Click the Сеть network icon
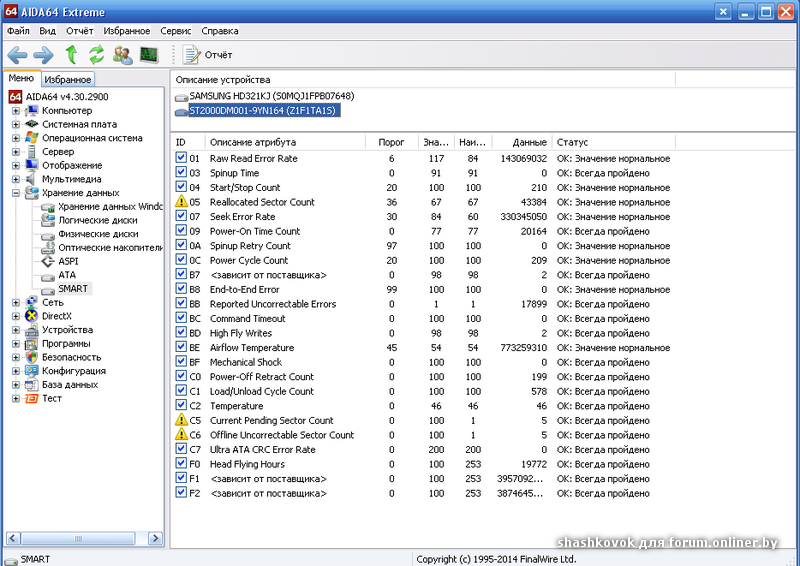The image size is (800, 566). (x=32, y=302)
